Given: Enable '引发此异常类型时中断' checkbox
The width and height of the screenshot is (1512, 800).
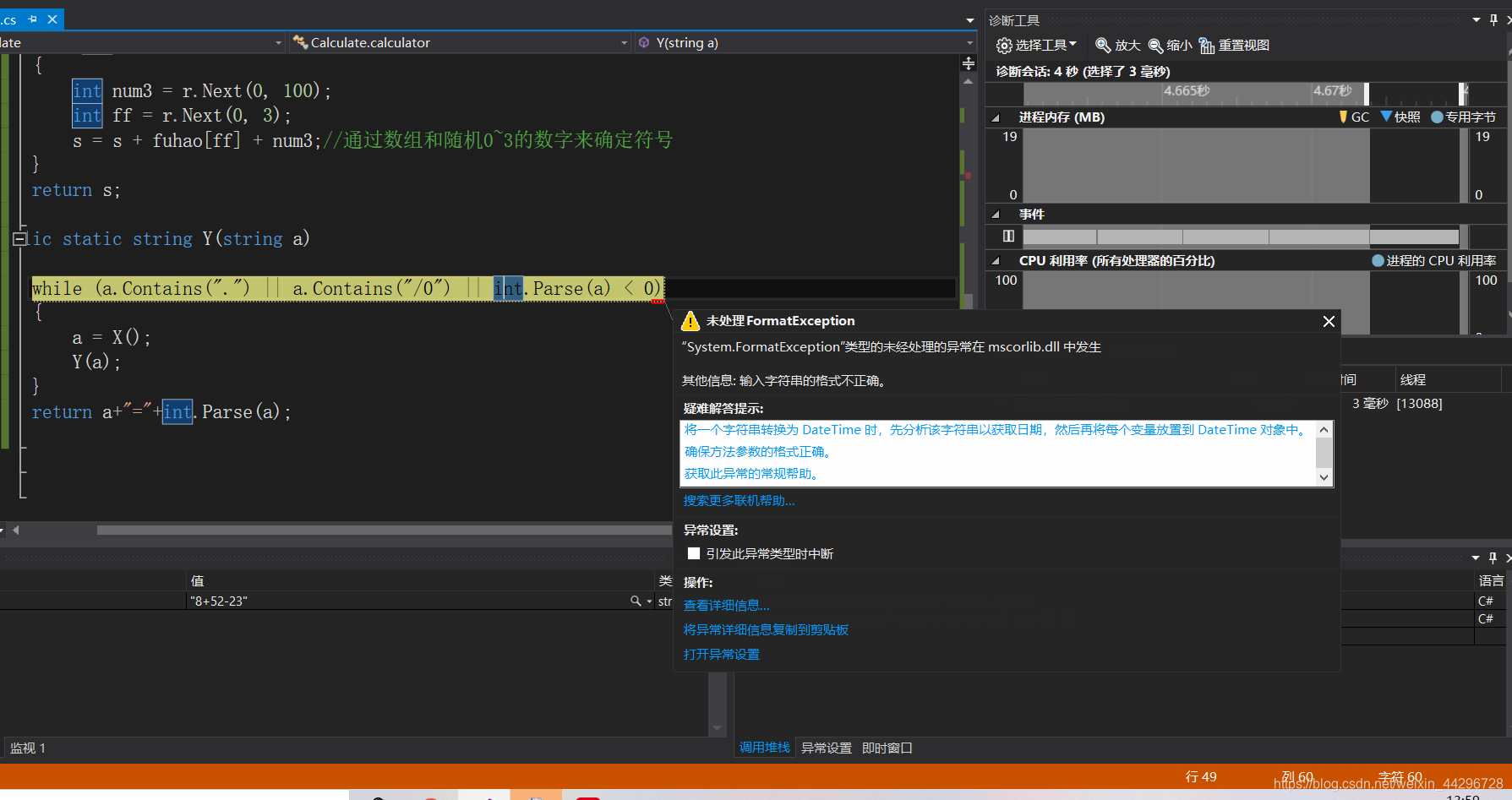Looking at the screenshot, I should [x=694, y=553].
